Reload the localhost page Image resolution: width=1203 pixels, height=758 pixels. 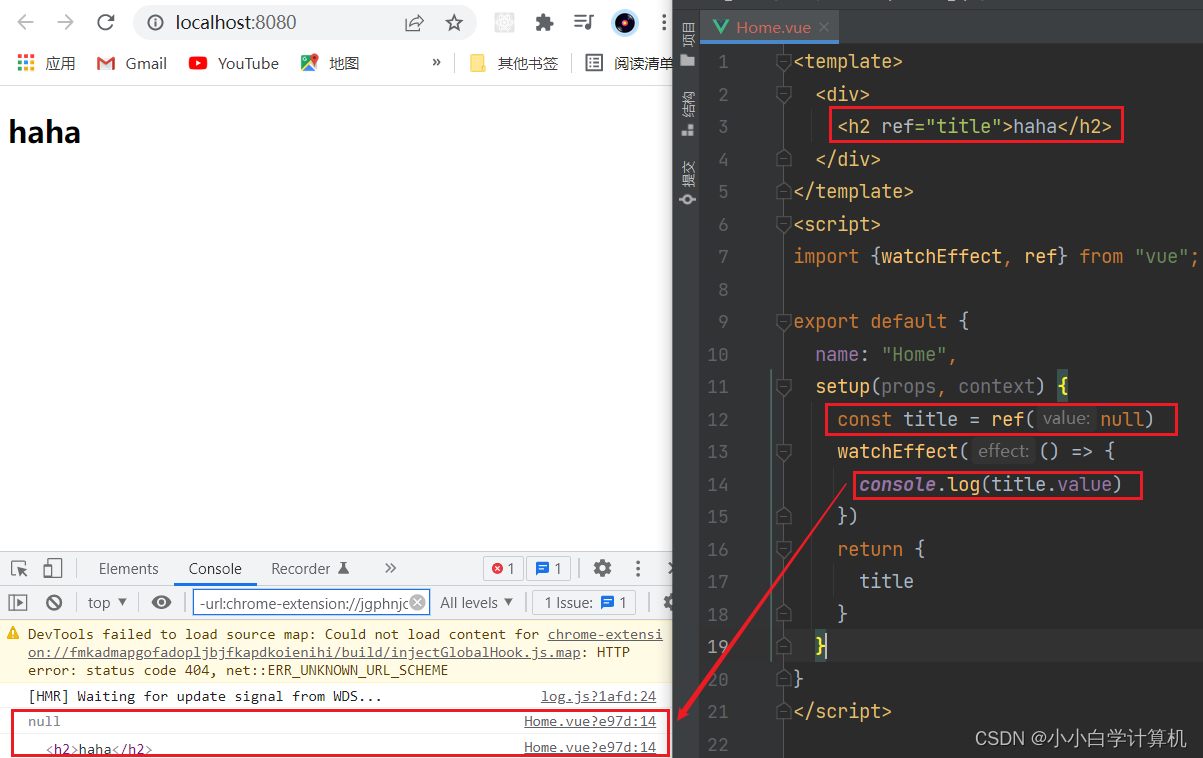[106, 22]
